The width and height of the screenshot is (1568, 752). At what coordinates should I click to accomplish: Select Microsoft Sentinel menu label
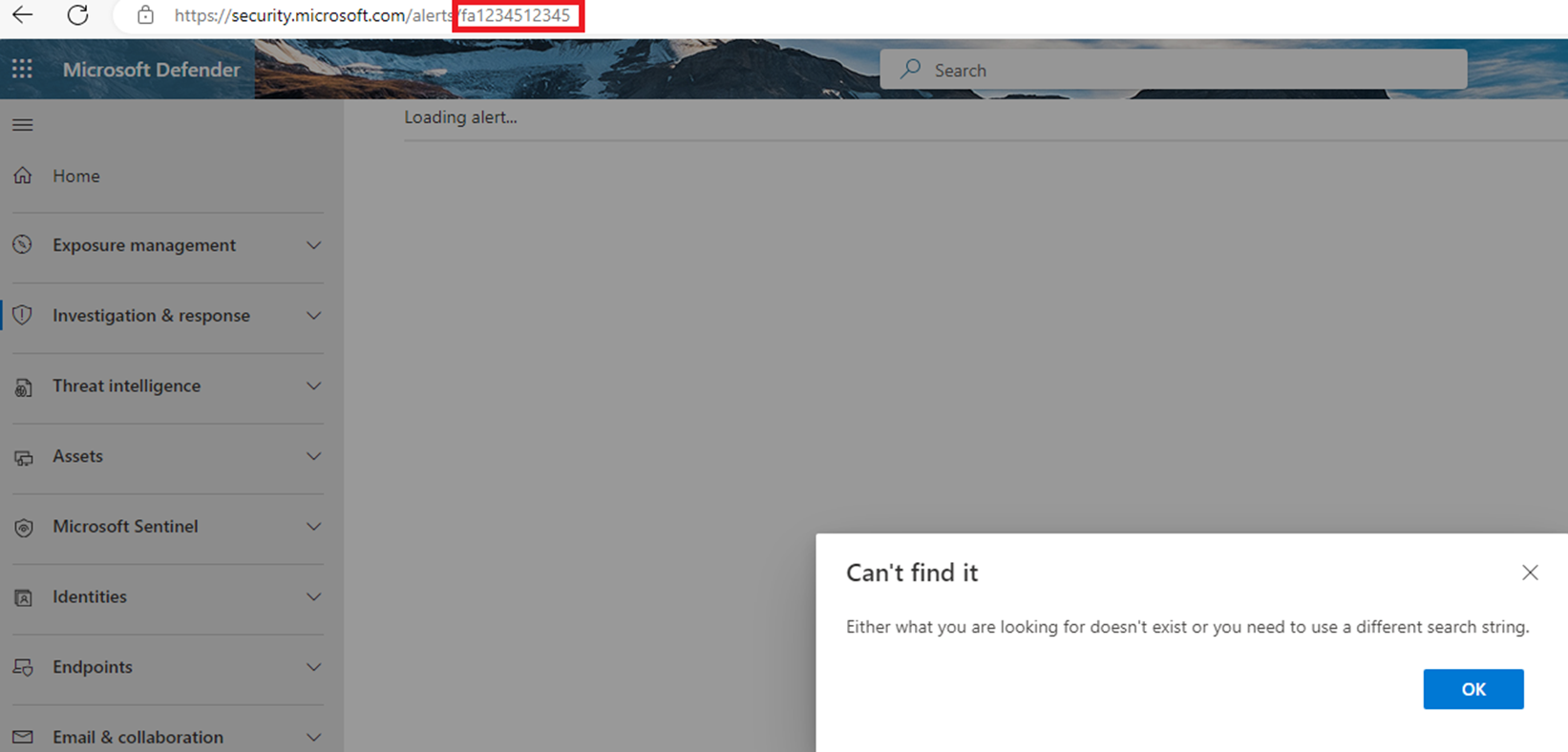point(125,526)
